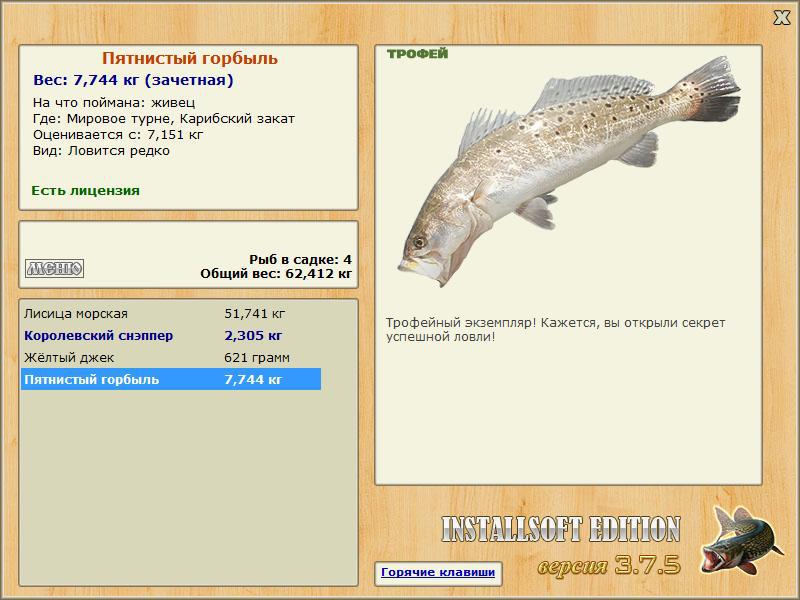Open the Горячие клавиши link
800x600 pixels.
click(x=438, y=572)
